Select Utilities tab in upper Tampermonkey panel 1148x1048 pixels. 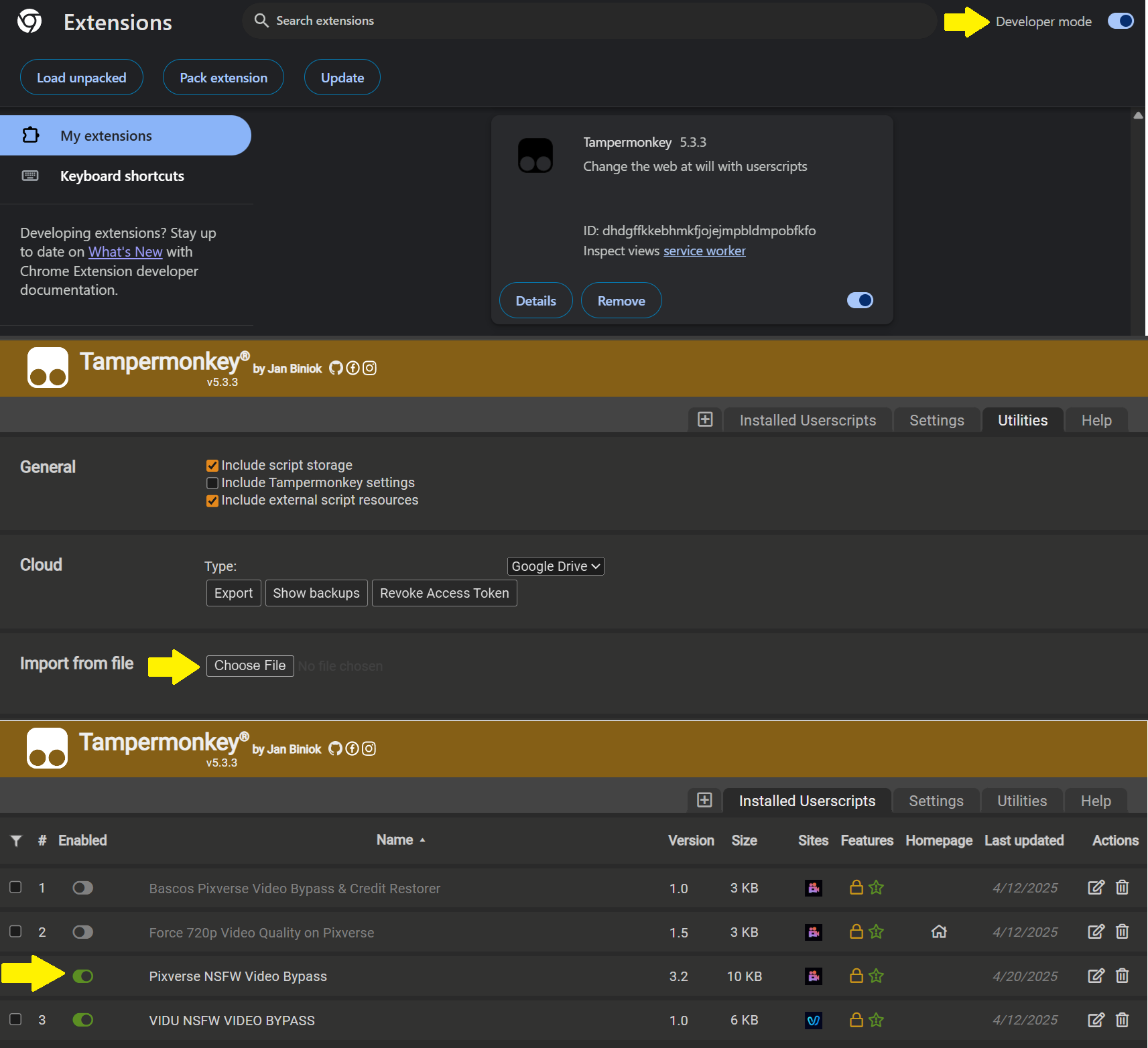click(x=1023, y=420)
